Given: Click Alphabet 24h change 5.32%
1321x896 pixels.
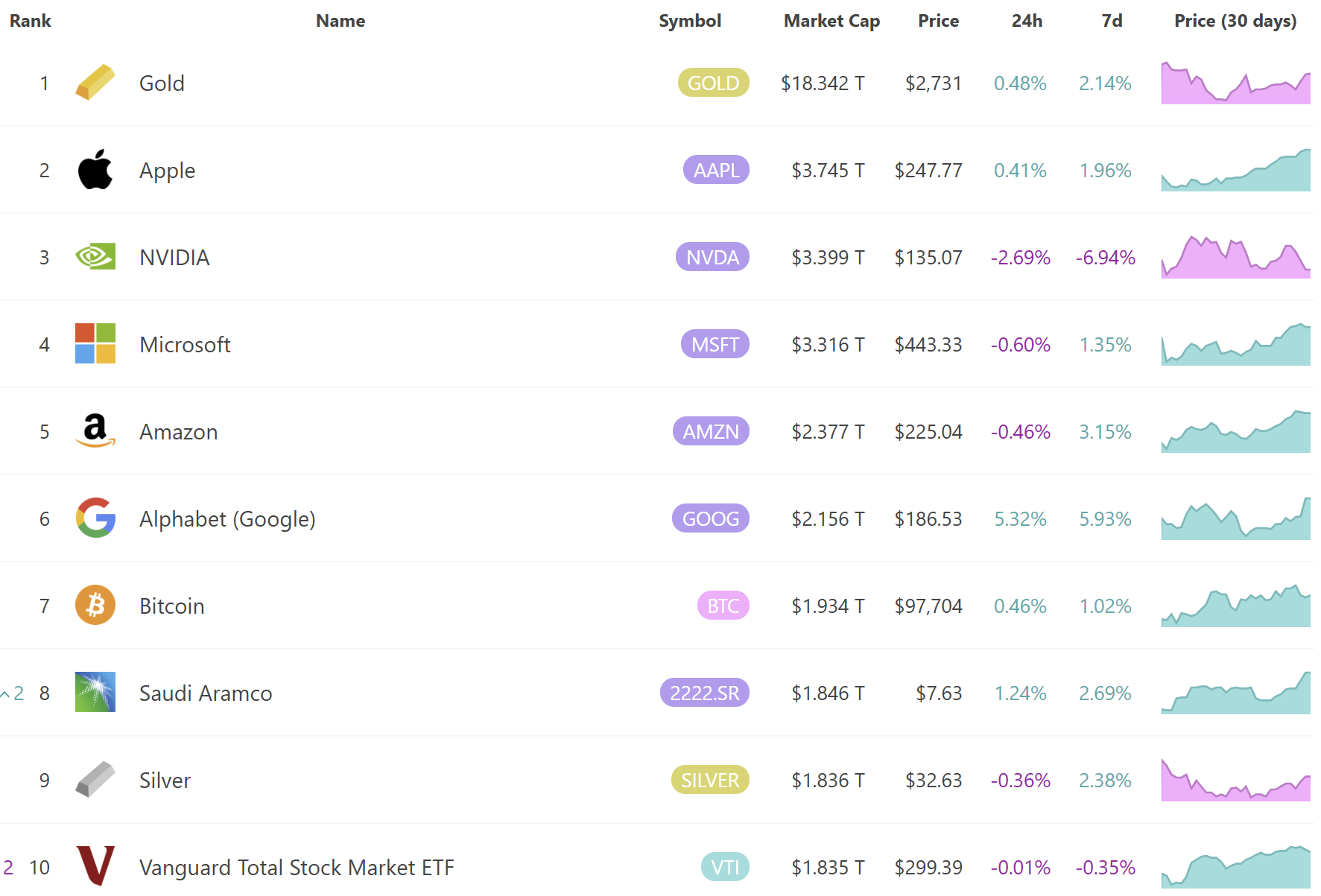Looking at the screenshot, I should 1020,519.
